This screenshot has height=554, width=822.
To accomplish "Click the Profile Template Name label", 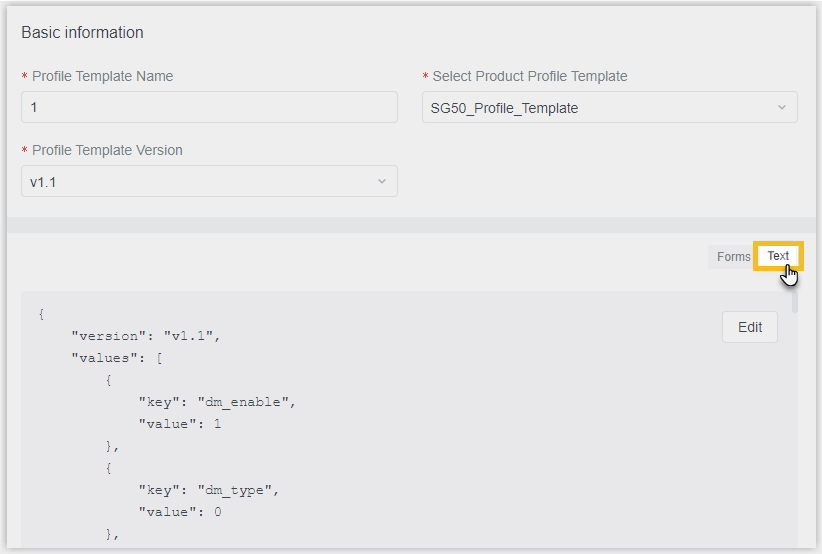I will coord(103,77).
